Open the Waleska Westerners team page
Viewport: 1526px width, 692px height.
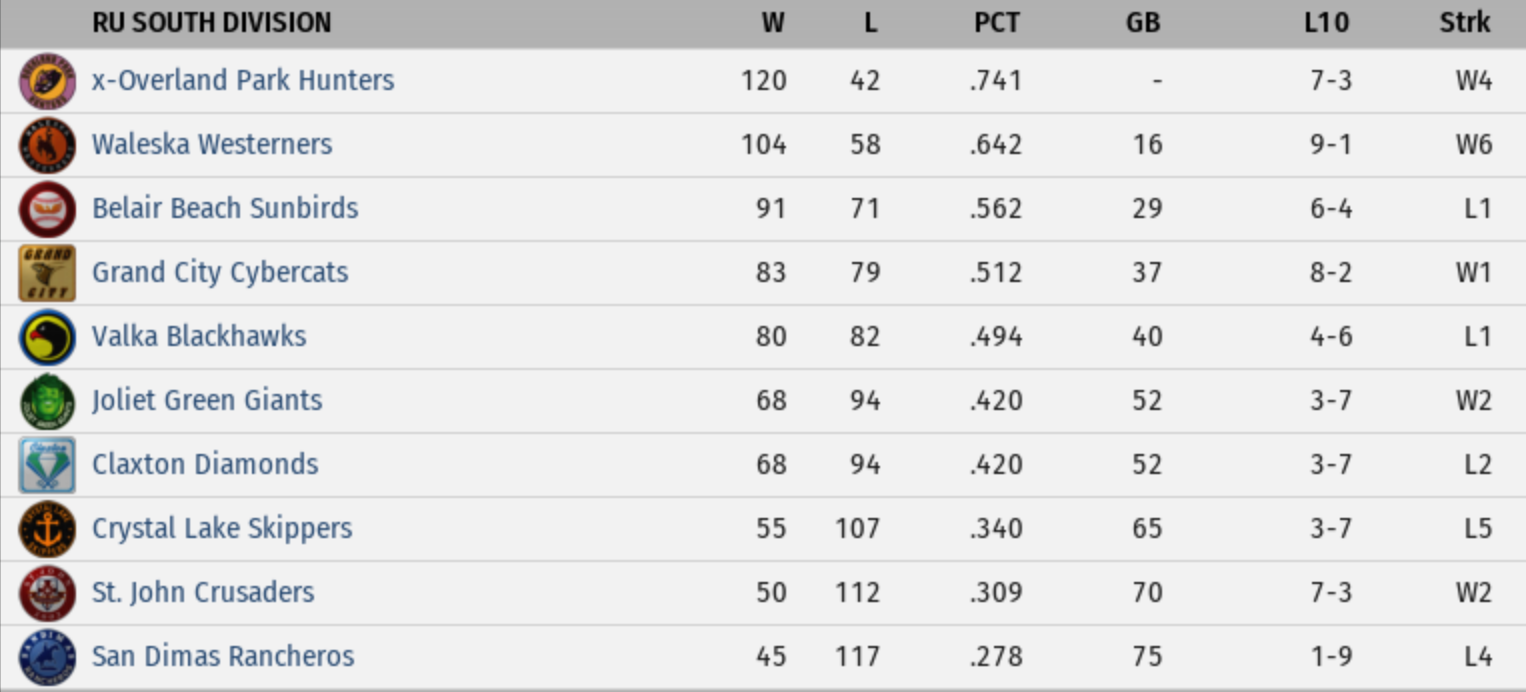pos(212,144)
